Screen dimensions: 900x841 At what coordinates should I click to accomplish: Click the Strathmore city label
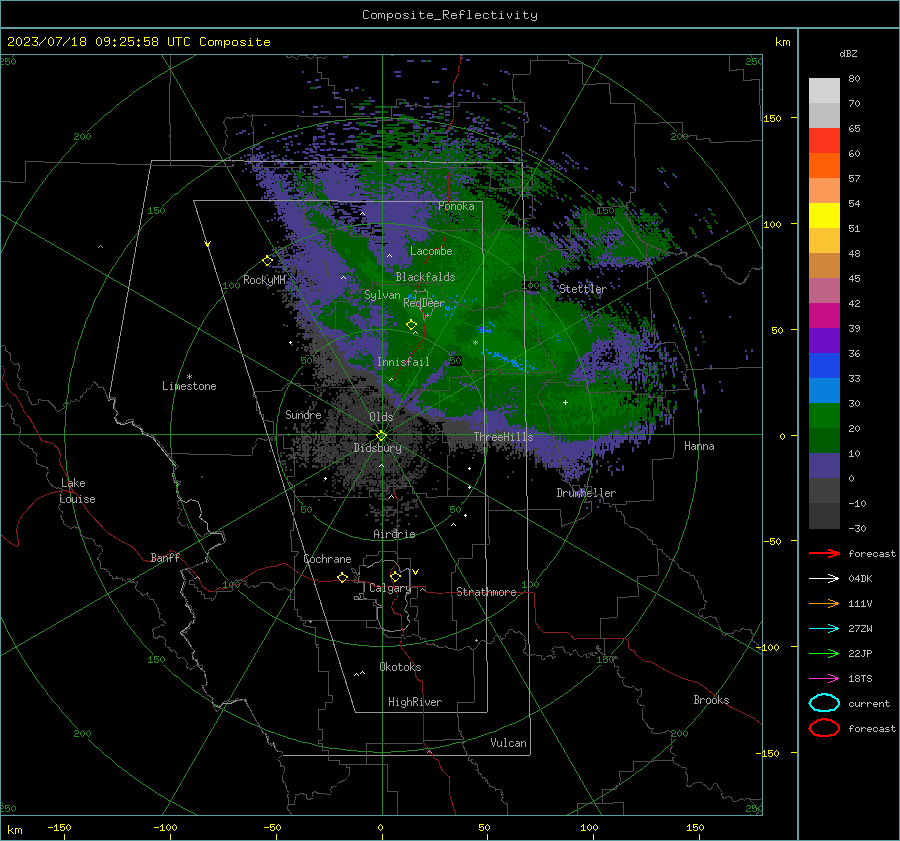(486, 592)
